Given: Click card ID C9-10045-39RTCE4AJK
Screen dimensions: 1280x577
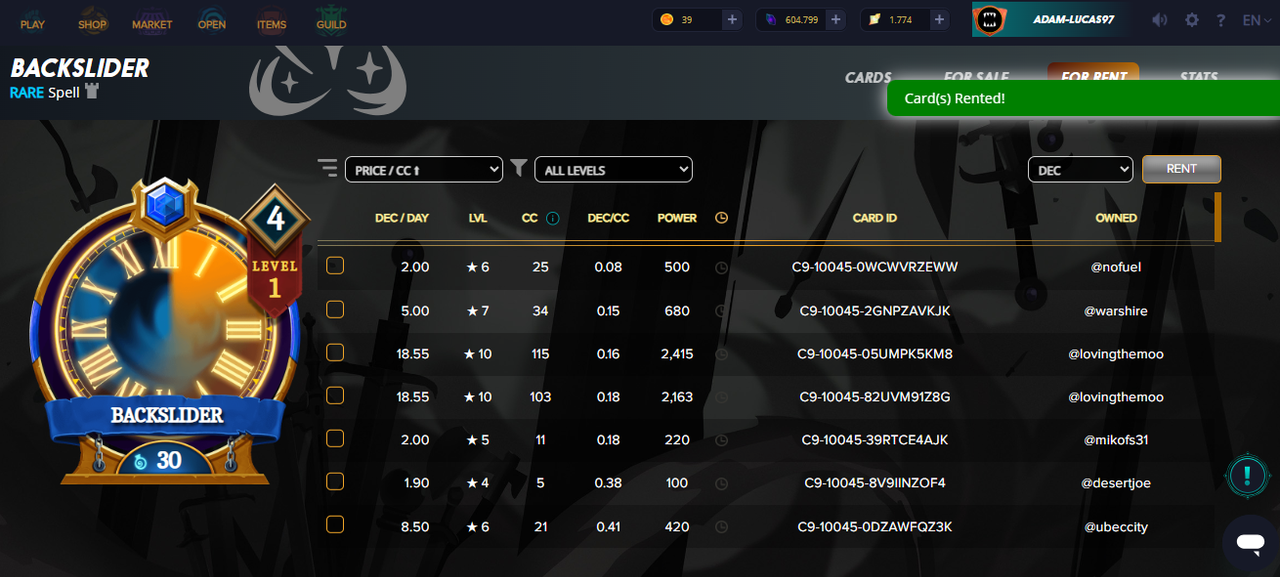Looking at the screenshot, I should tap(875, 440).
